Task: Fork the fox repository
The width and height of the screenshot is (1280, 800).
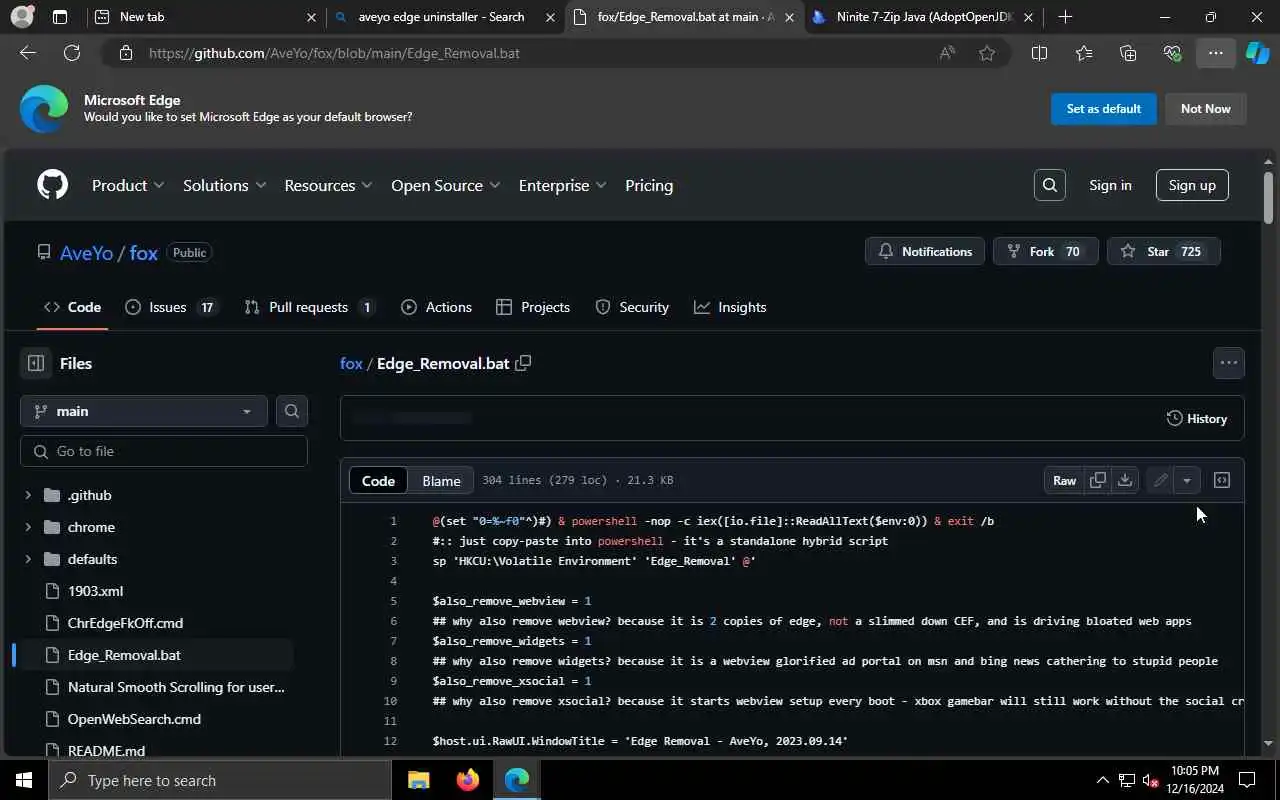Action: 1046,252
